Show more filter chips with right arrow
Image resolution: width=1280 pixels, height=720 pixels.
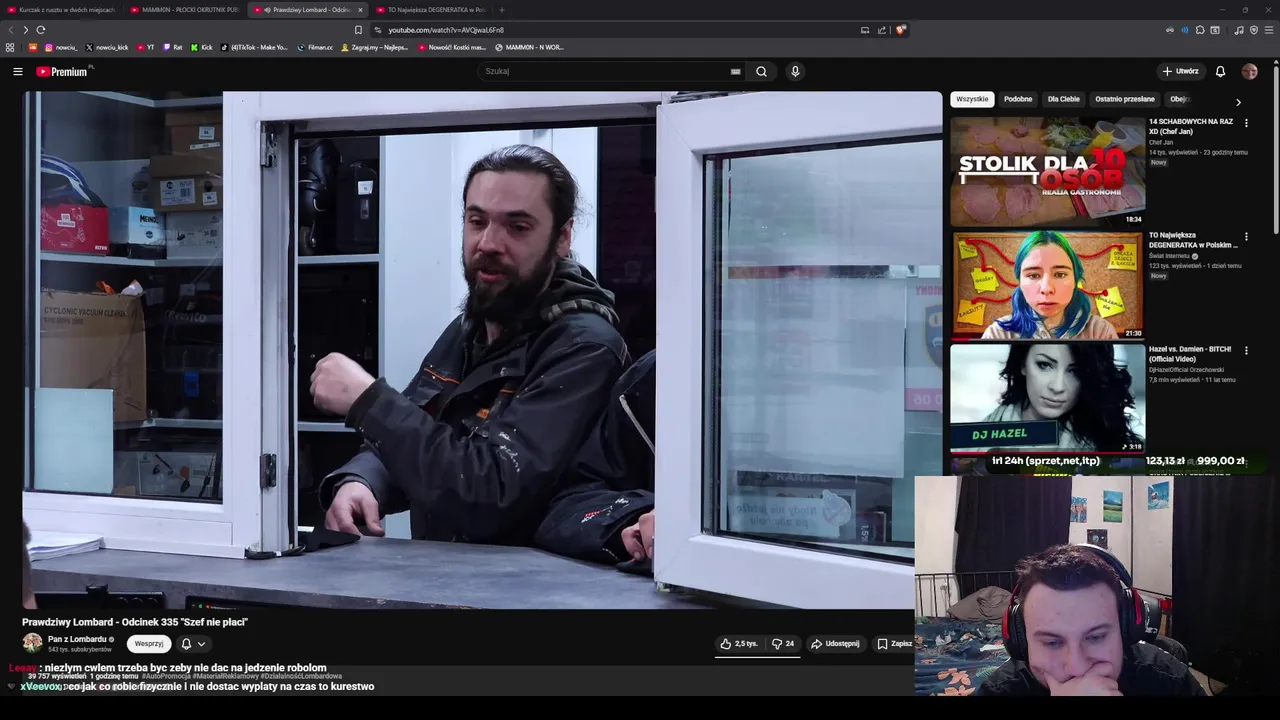coord(1238,102)
